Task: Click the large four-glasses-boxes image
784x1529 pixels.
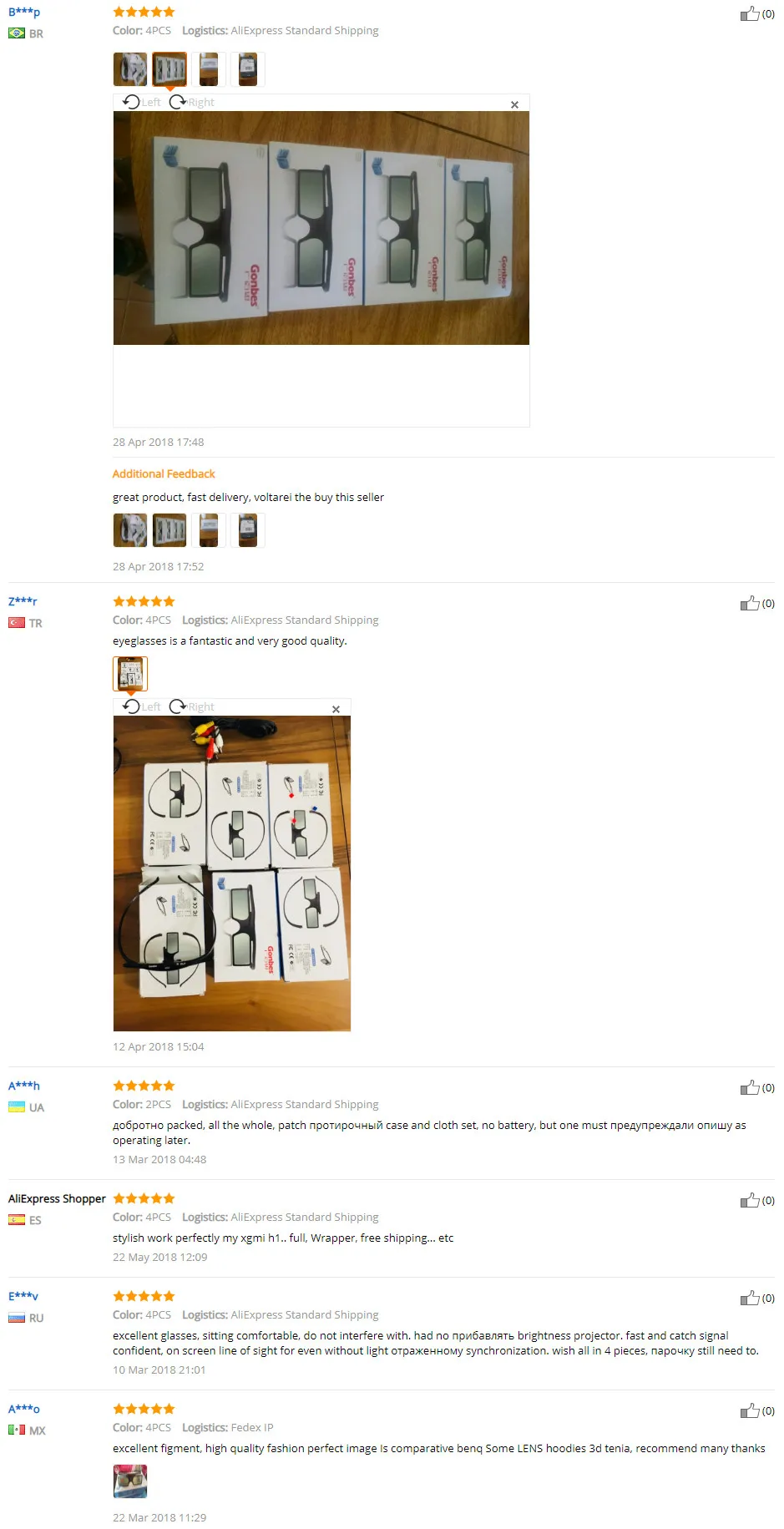Action: (x=321, y=228)
